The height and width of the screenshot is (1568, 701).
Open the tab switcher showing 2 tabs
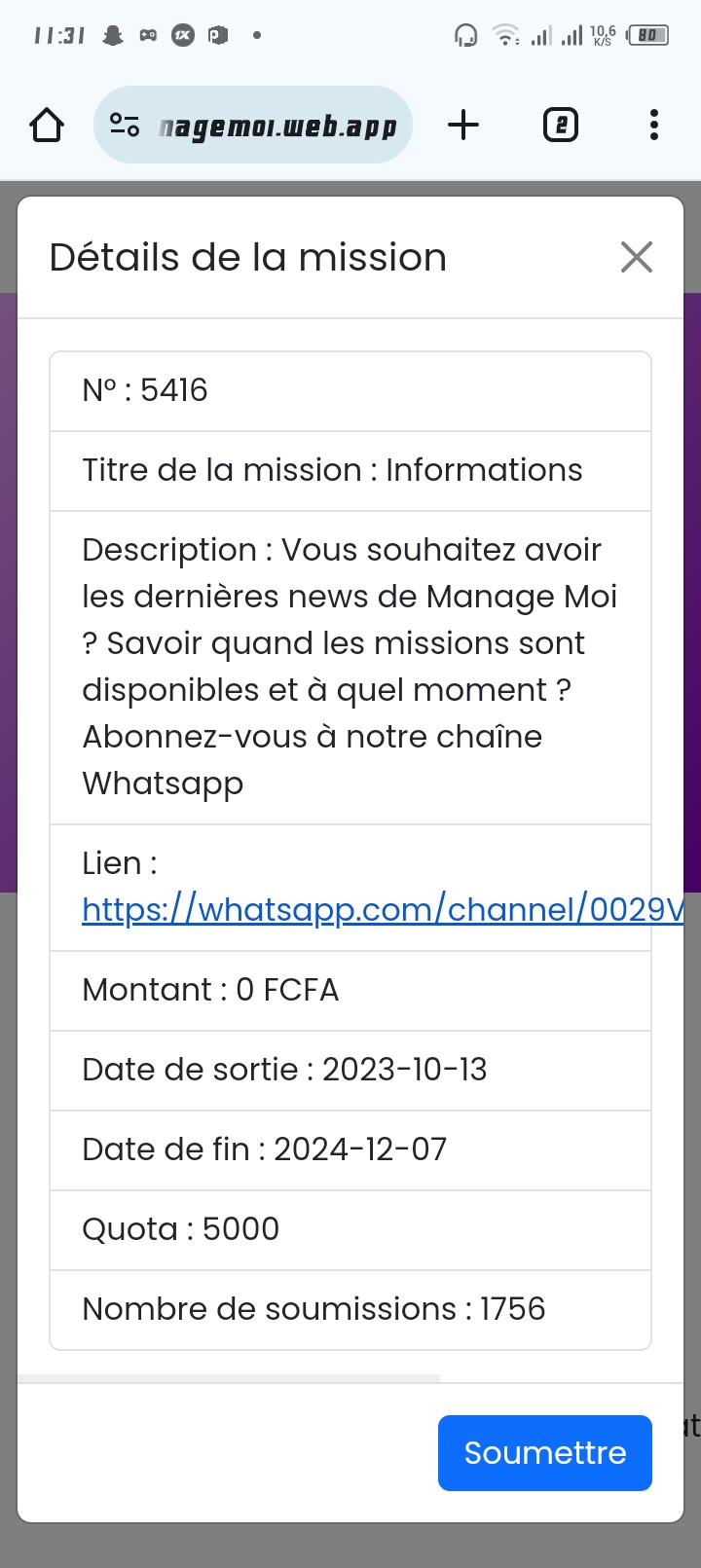pos(560,125)
